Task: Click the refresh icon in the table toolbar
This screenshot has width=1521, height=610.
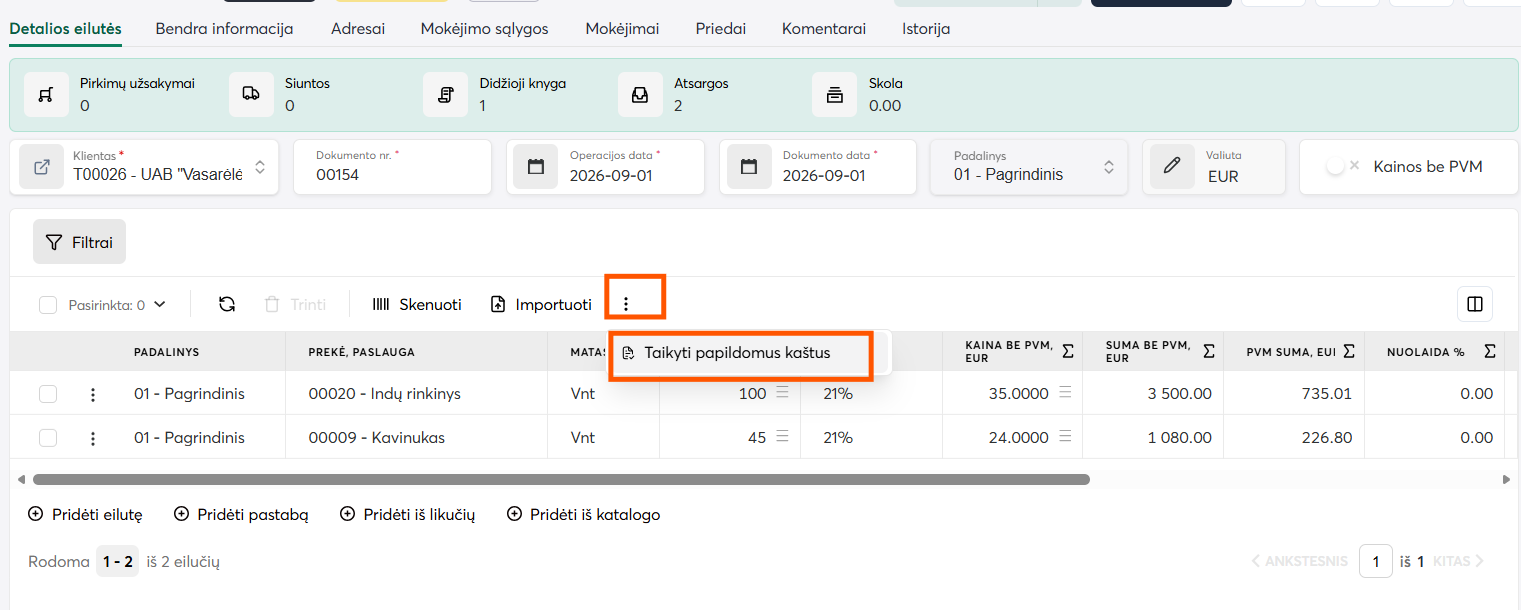Action: (227, 304)
